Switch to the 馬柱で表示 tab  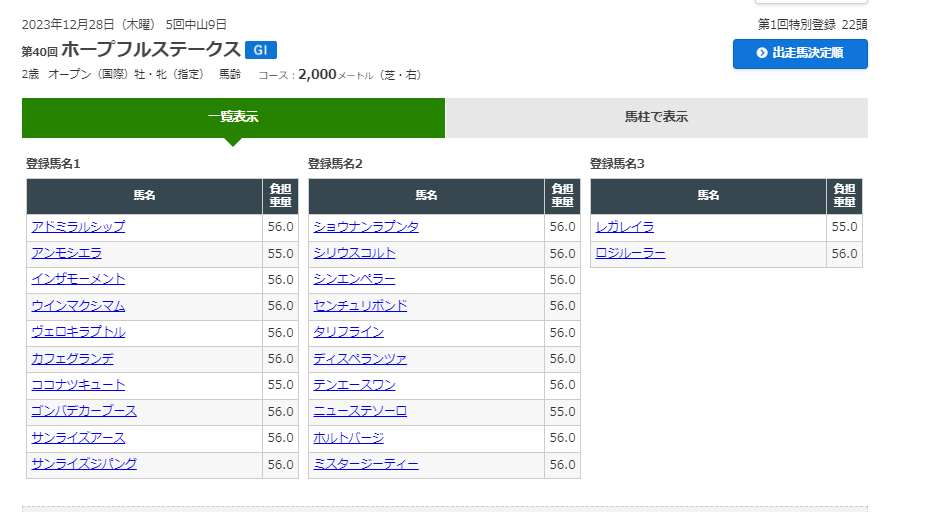pos(656,118)
